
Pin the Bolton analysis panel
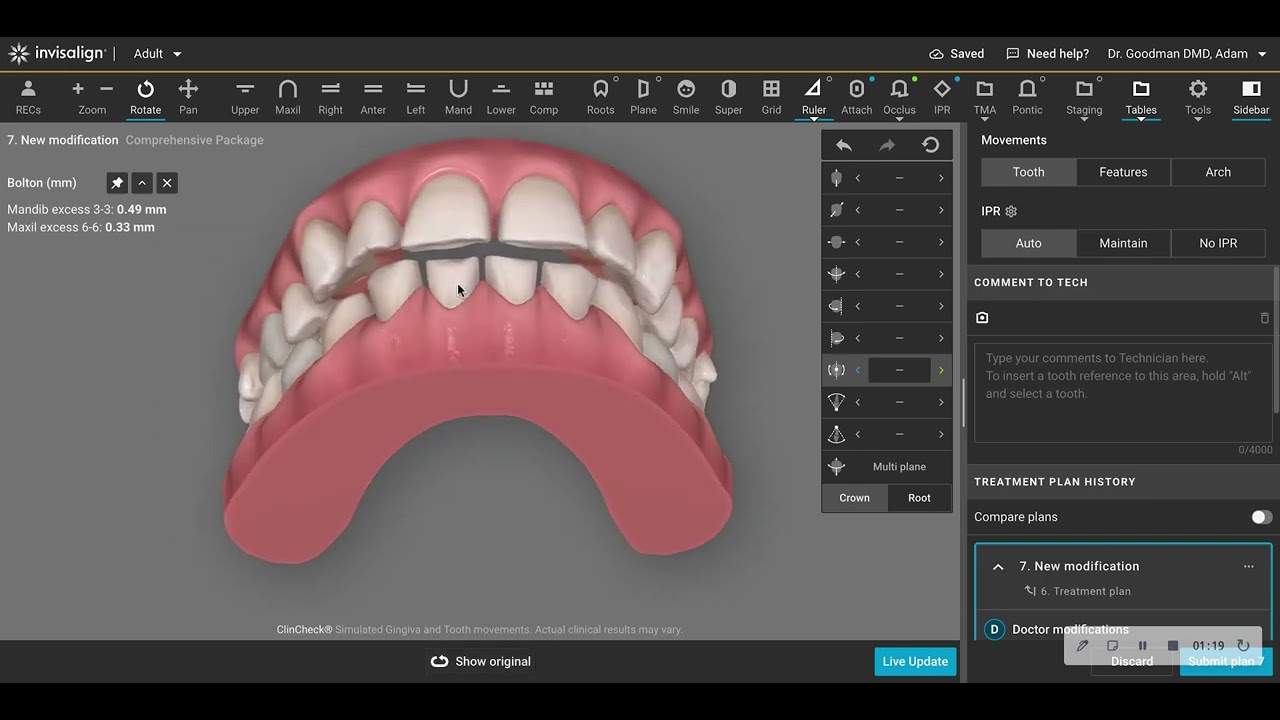(x=117, y=183)
